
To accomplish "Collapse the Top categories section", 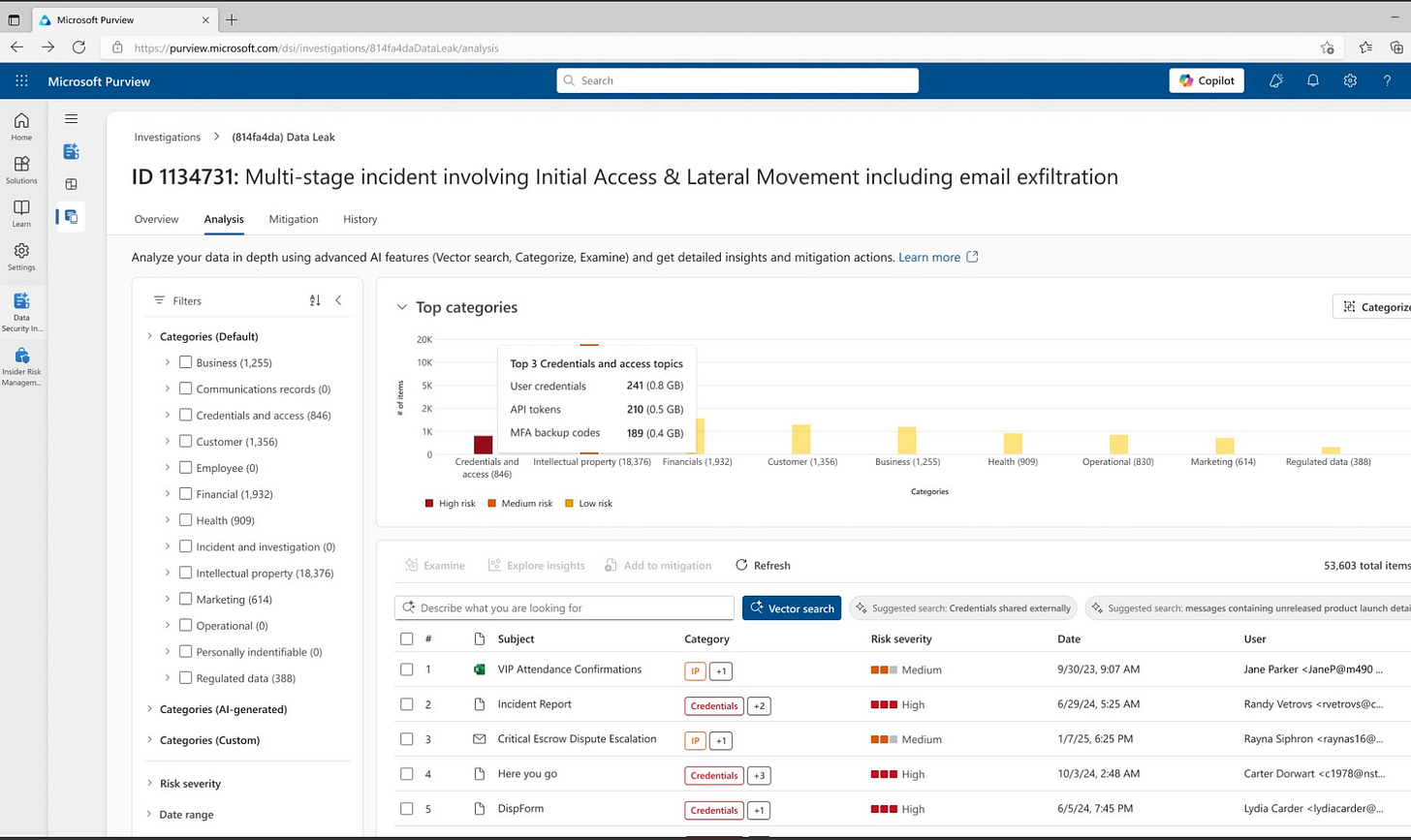I will 401,307.
